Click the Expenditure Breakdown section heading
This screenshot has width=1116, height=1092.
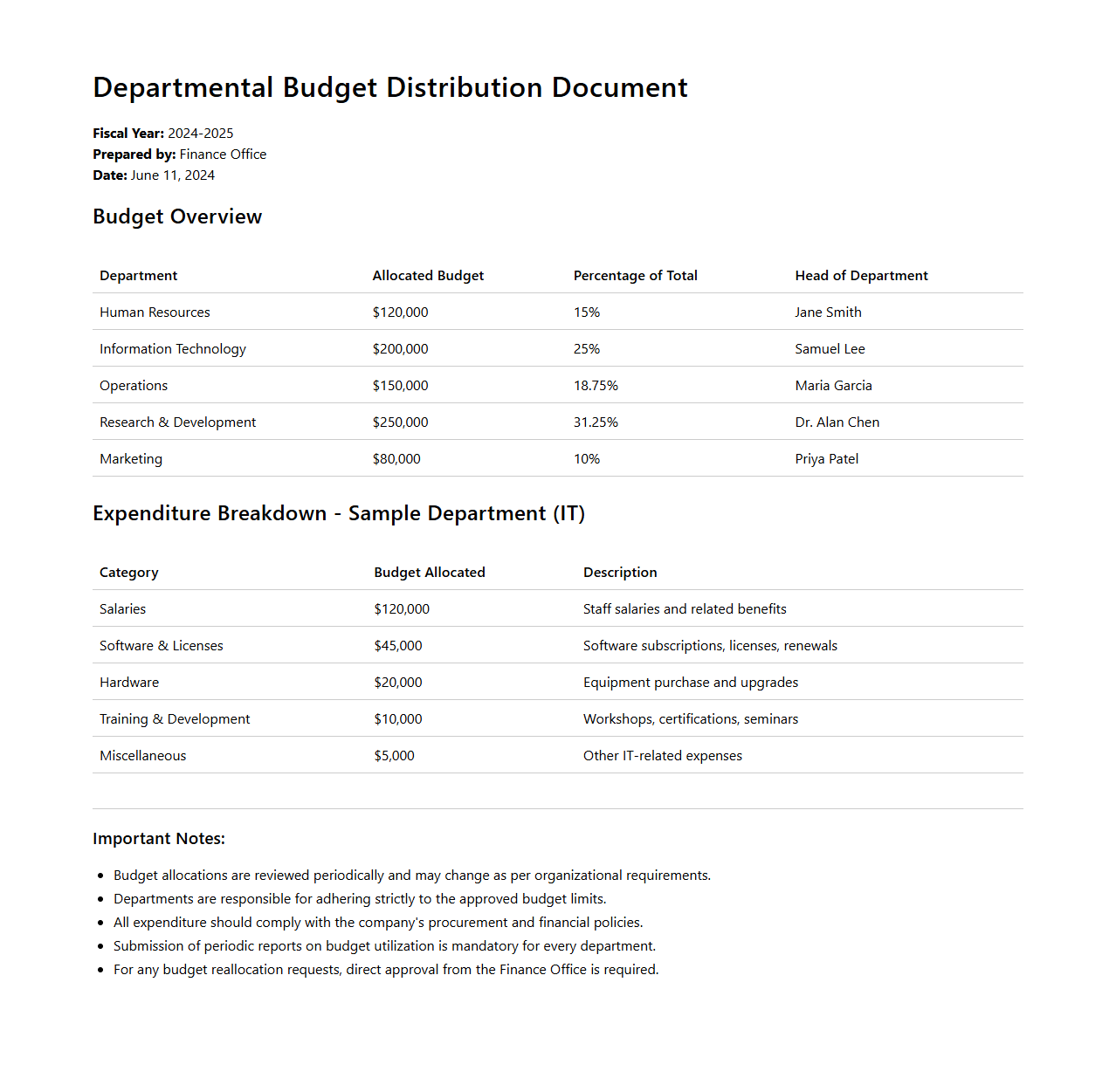click(x=339, y=513)
